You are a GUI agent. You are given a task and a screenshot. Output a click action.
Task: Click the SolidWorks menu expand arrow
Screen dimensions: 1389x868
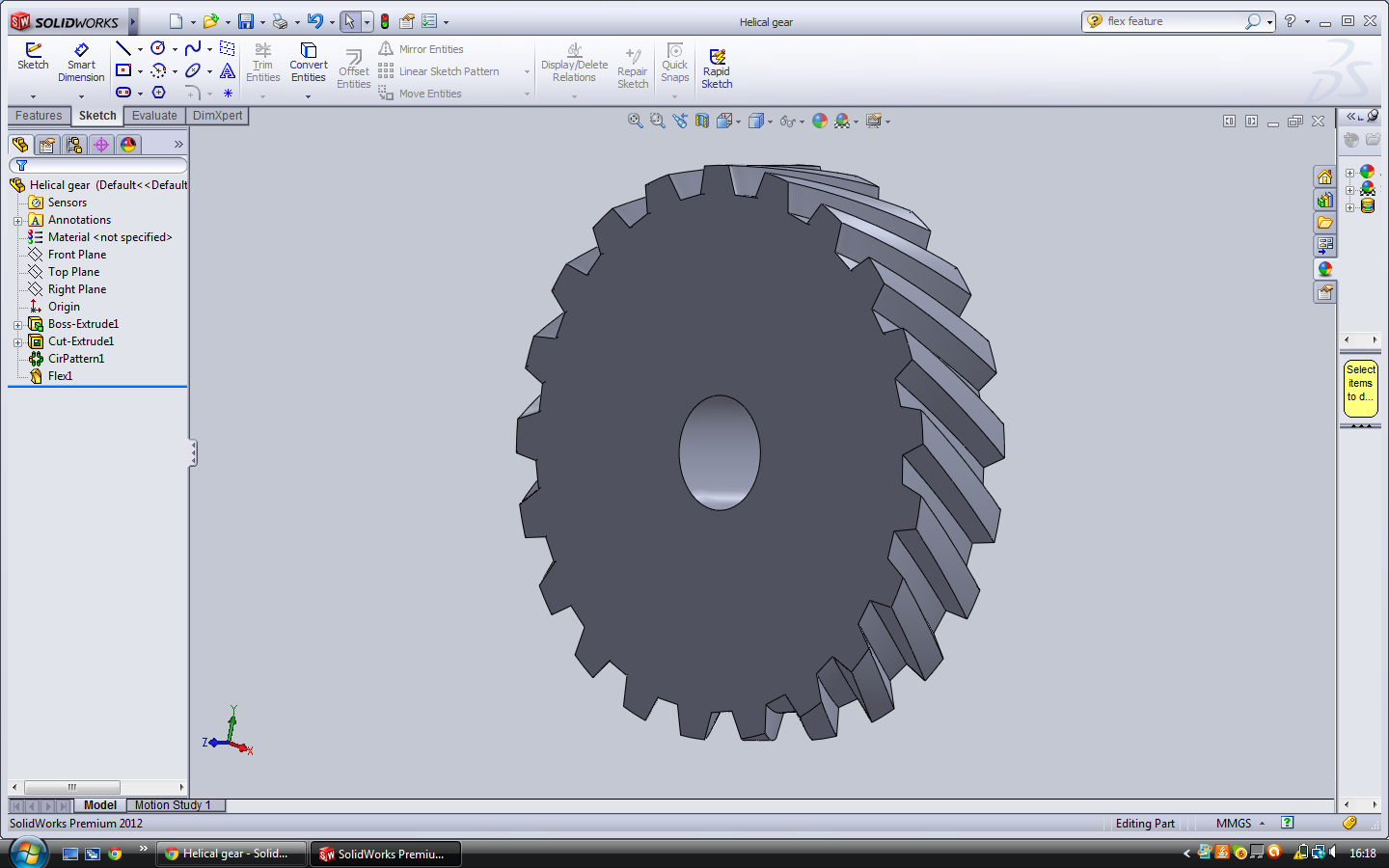132,21
